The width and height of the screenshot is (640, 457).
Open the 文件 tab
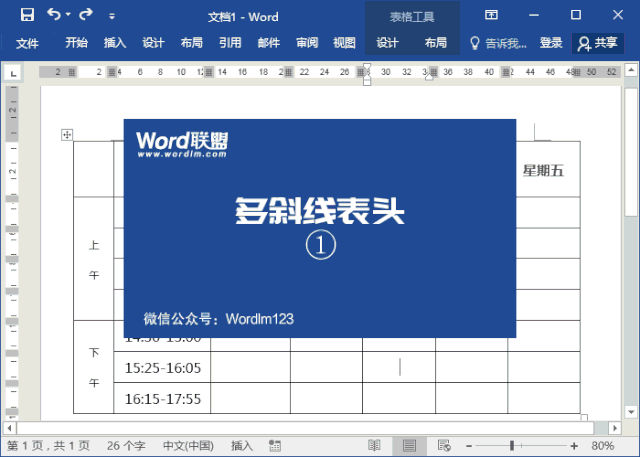(27, 43)
